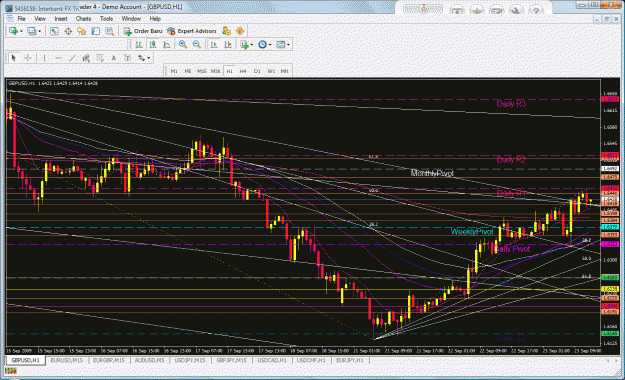
Task: Open the Navigator panel icon
Action: point(82,31)
